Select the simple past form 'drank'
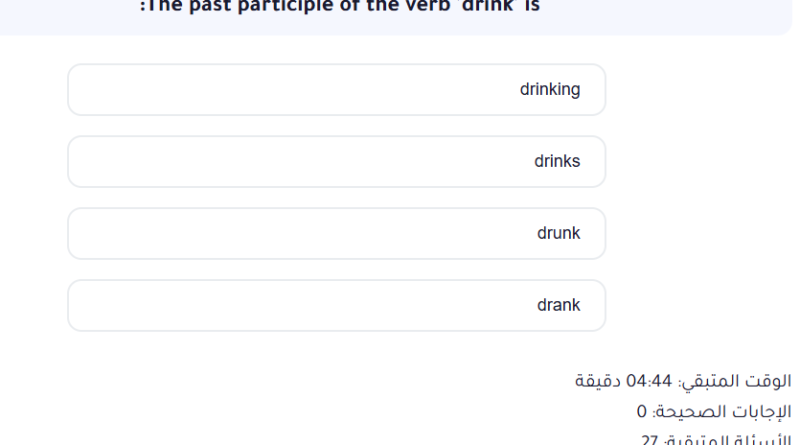This screenshot has width=800, height=445. point(337,306)
